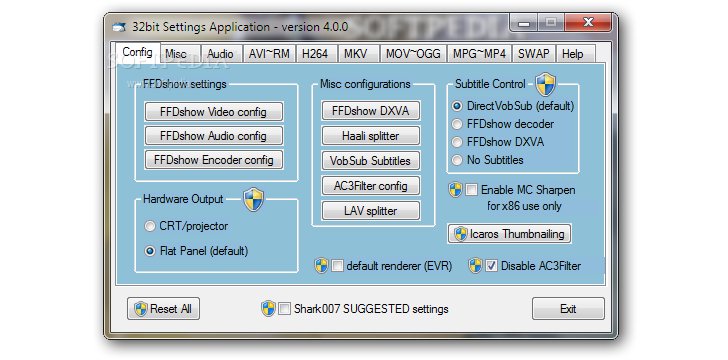The image size is (728, 360).
Task: Click the shield icon next to Shark007 SUGGESTED settings
Action: click(x=268, y=308)
